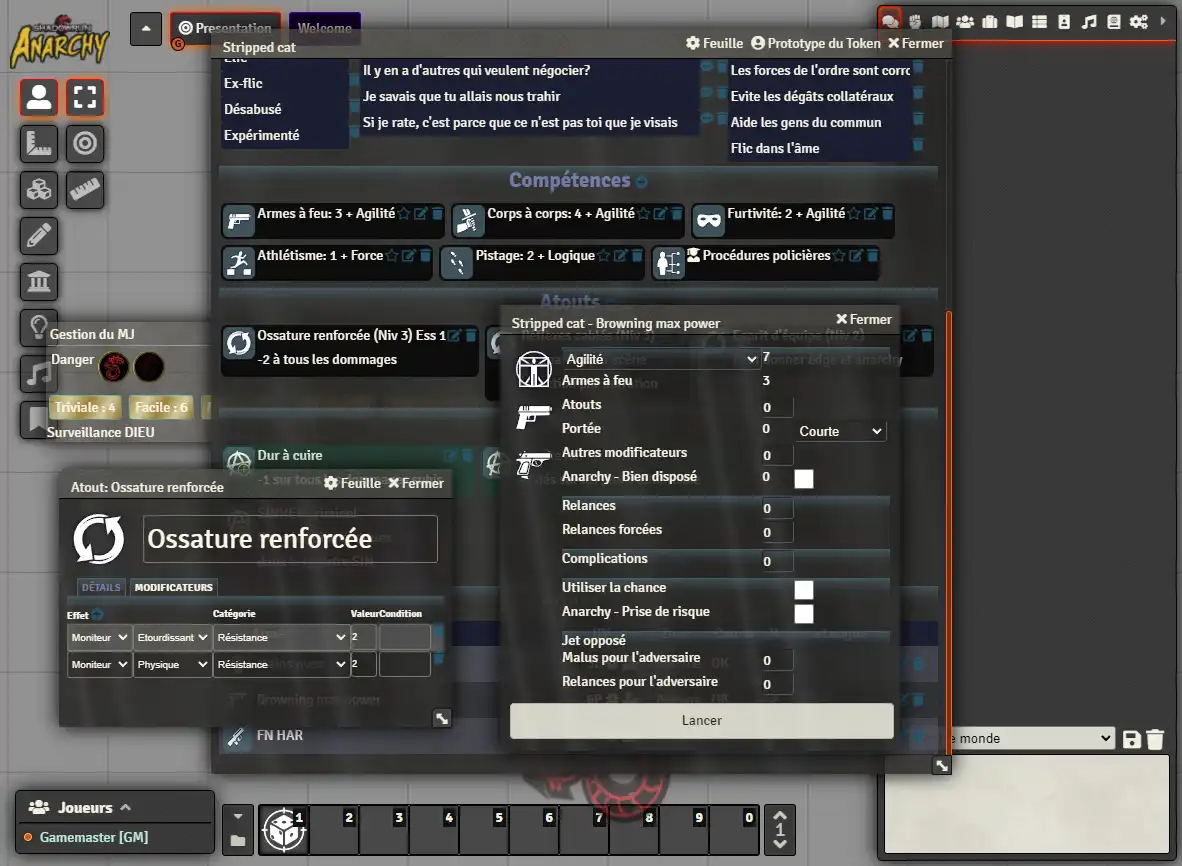Switch to the Welcome scene tab

(324, 28)
